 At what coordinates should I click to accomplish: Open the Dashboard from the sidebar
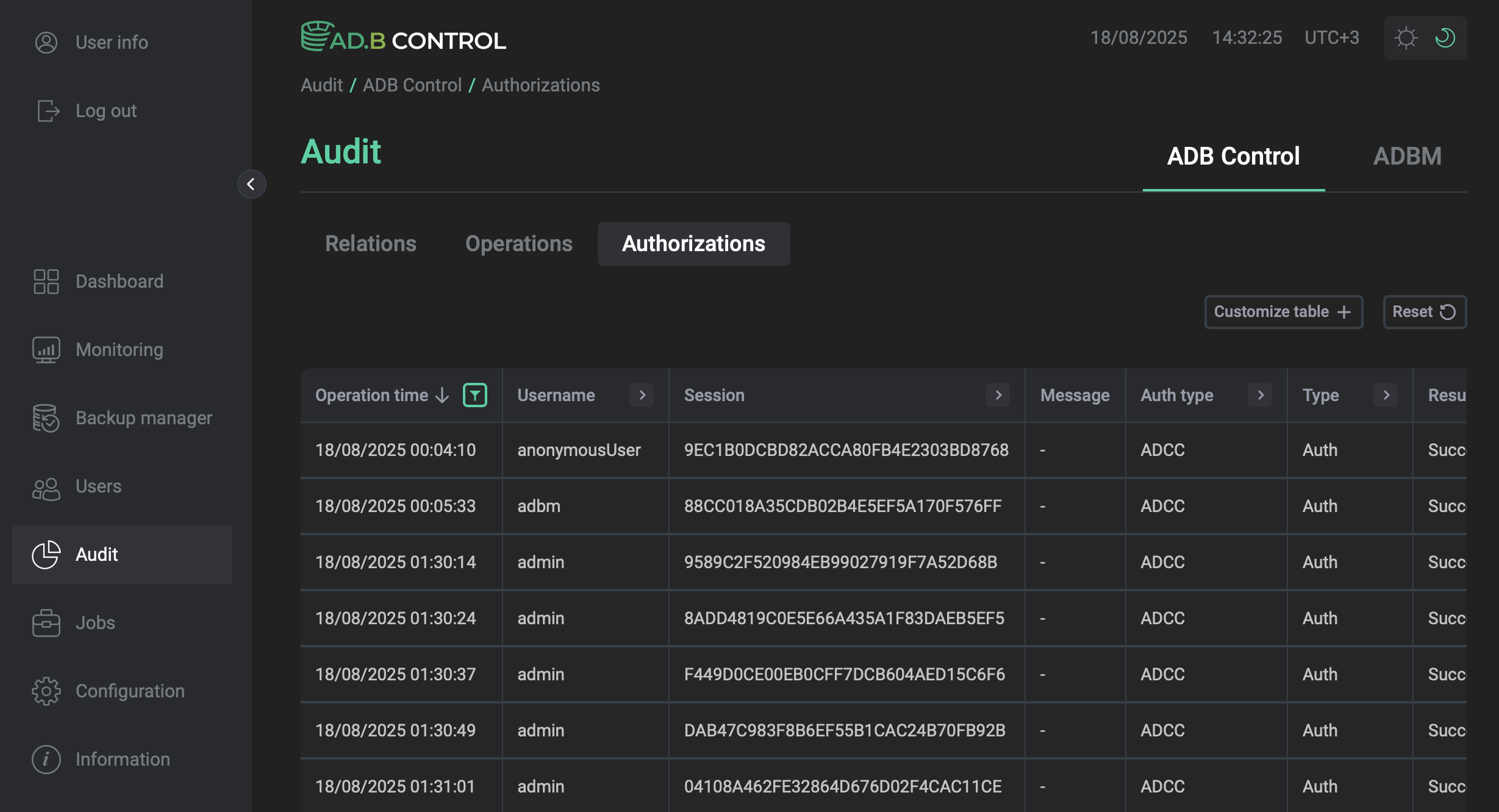120,281
